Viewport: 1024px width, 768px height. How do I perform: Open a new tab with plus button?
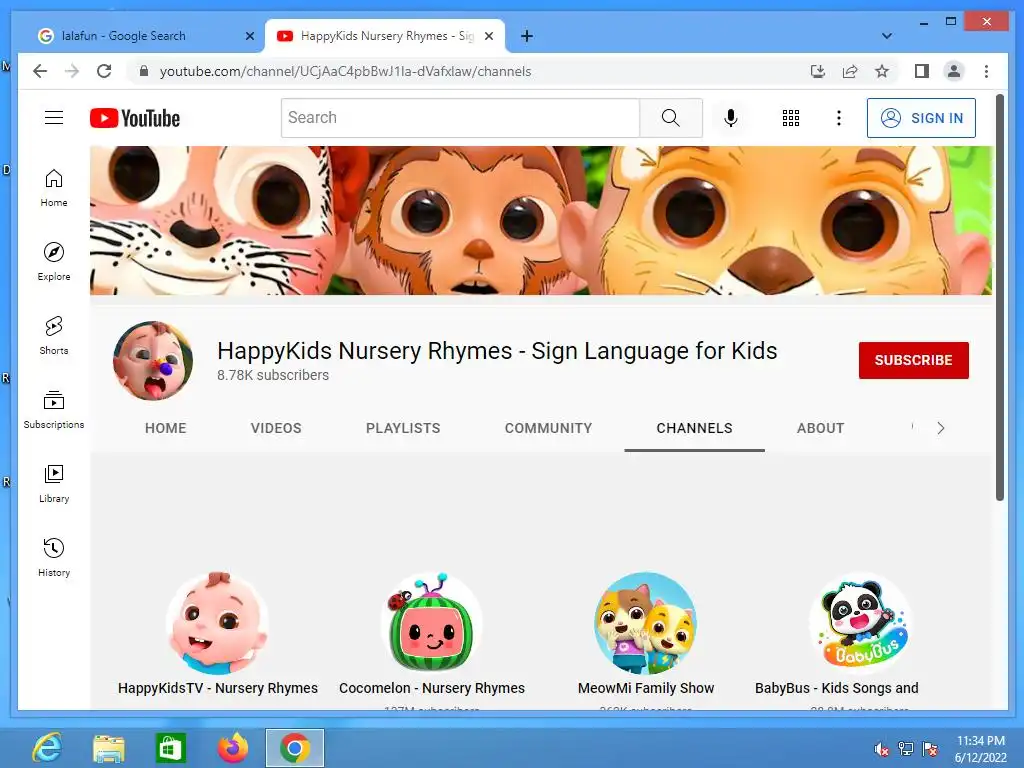527,36
